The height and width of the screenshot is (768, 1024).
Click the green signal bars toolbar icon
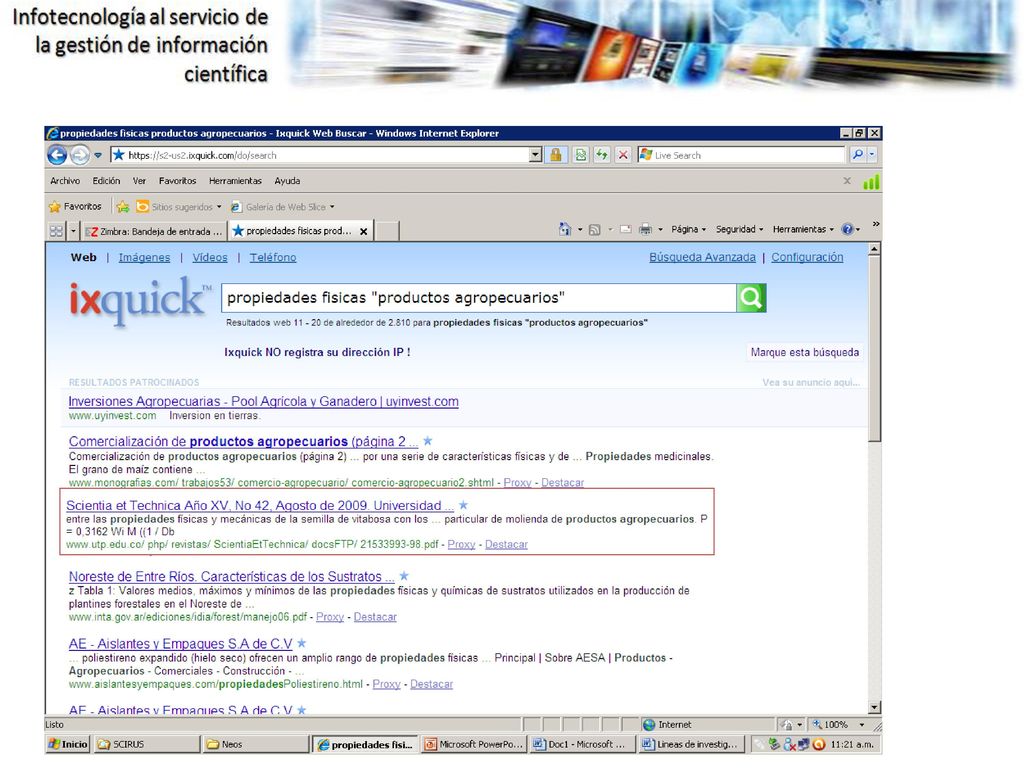coord(871,182)
